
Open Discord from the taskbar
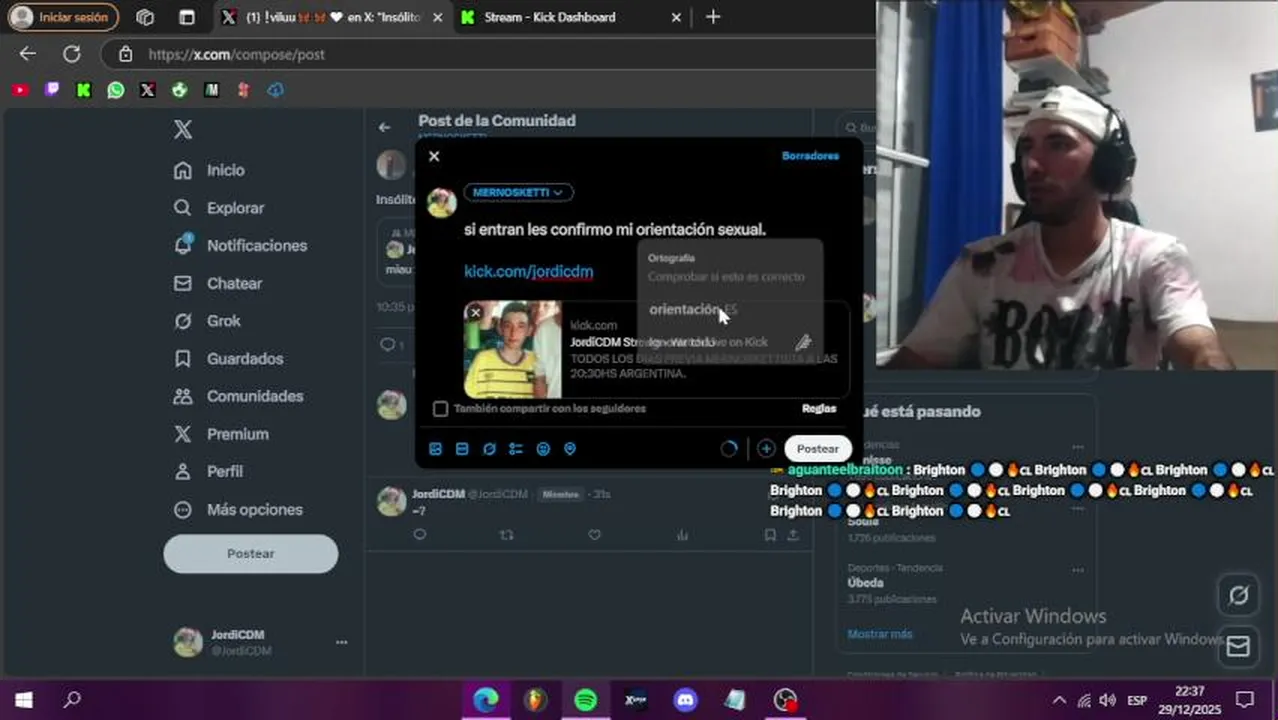coord(686,700)
